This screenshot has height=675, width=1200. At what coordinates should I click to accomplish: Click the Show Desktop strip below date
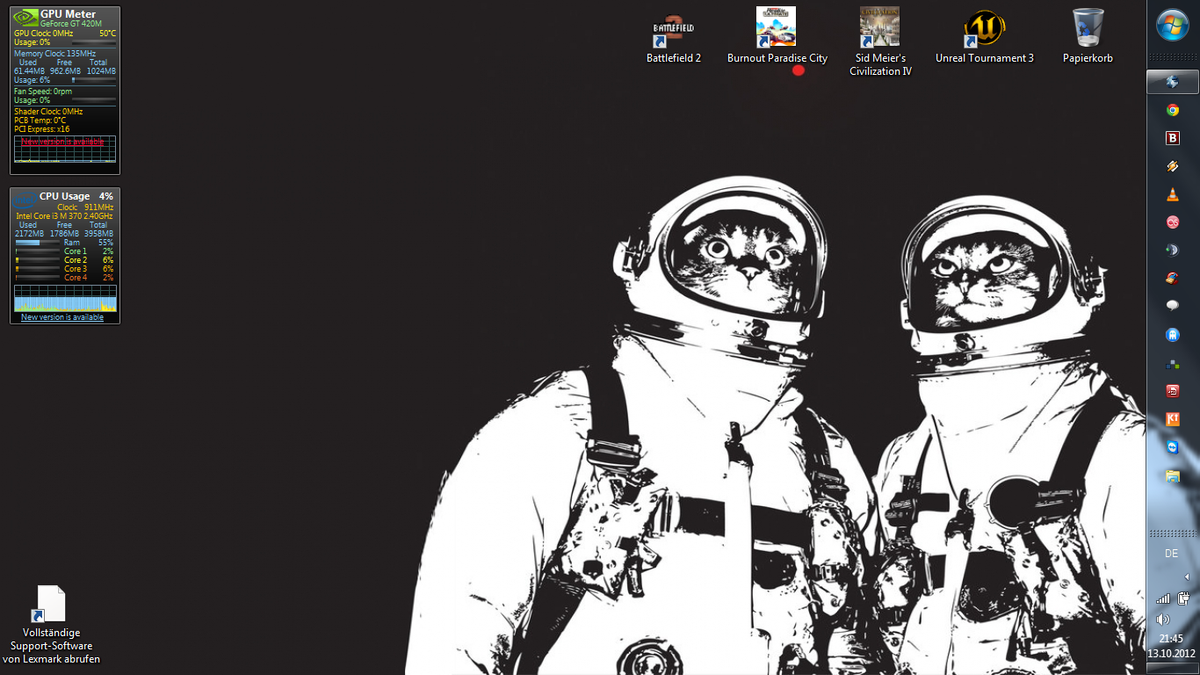click(1172, 668)
